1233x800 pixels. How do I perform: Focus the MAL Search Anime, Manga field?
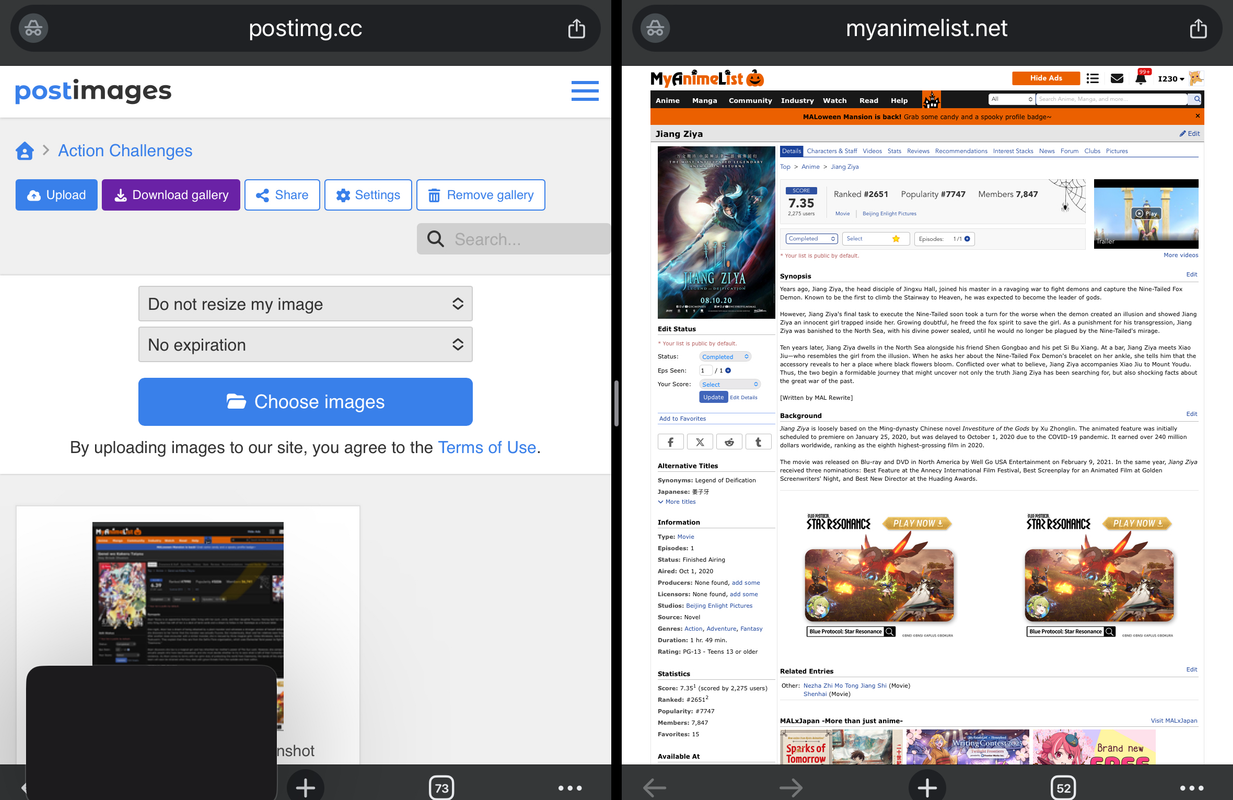tap(1111, 99)
